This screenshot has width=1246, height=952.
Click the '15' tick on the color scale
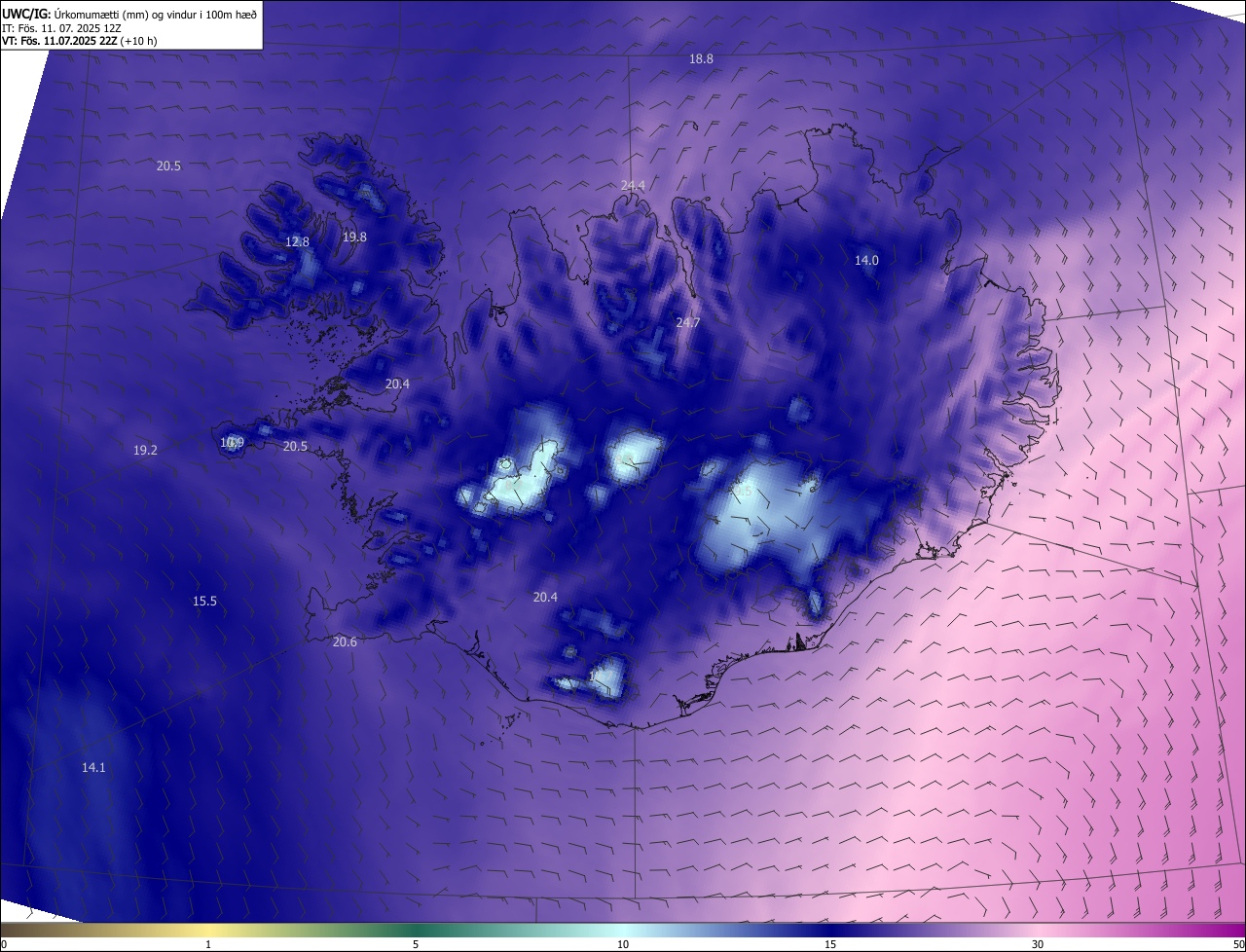click(830, 945)
